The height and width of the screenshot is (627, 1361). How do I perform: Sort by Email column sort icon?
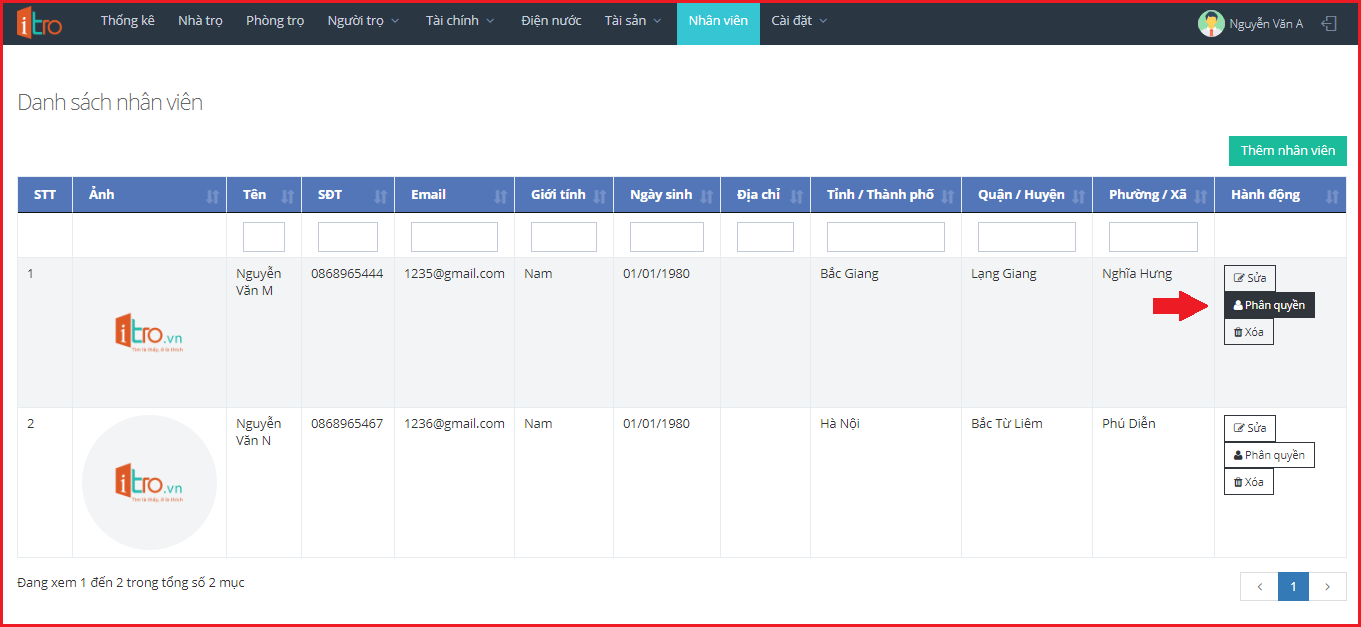coord(501,196)
